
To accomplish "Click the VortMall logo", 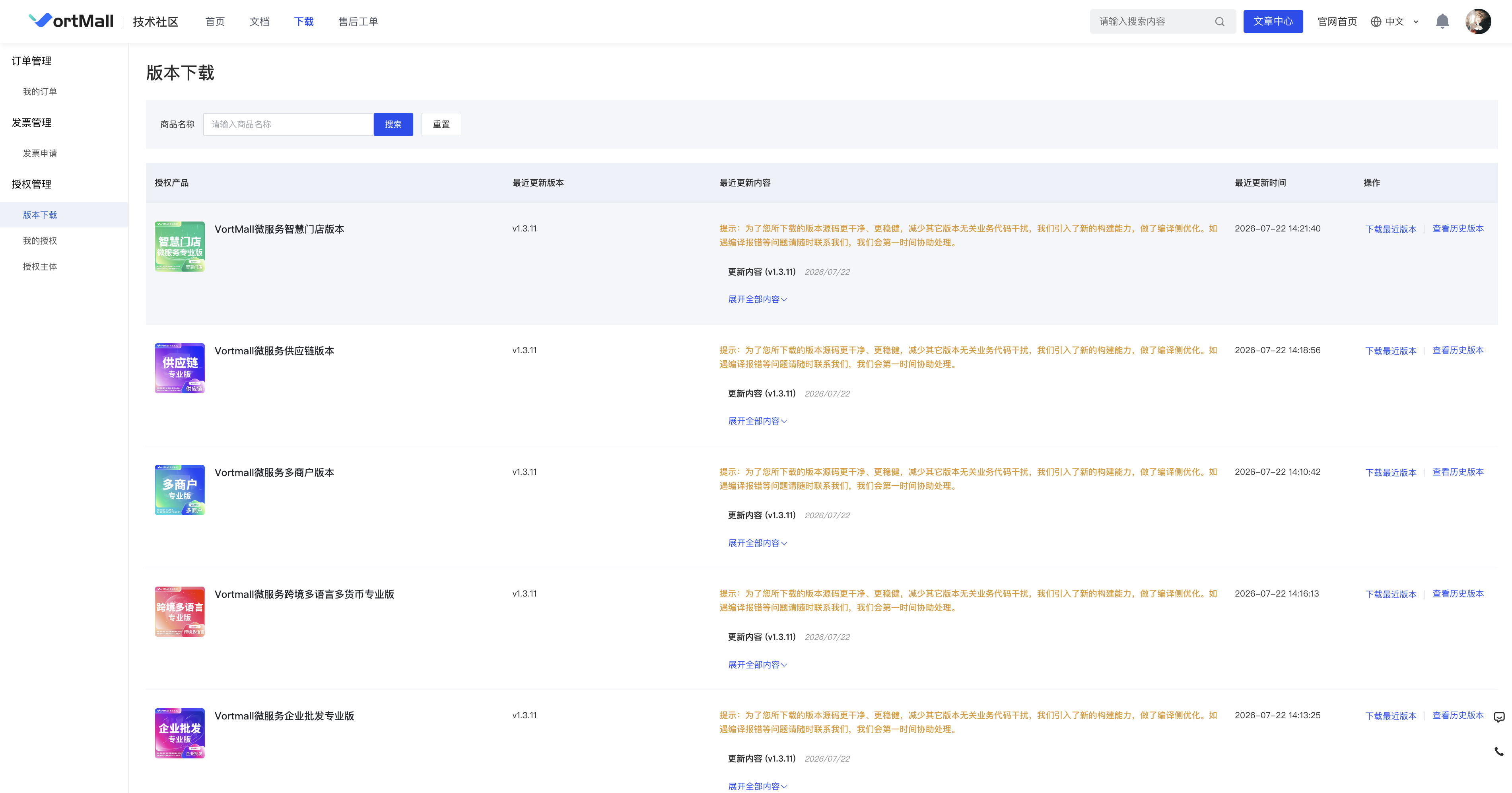I will (x=71, y=21).
